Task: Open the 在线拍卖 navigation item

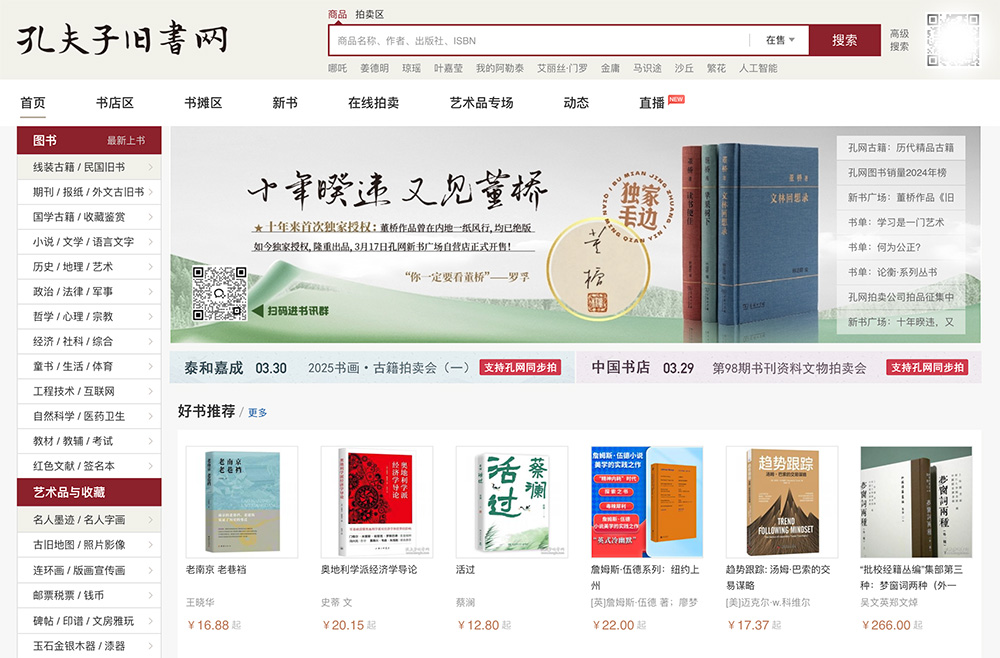Action: coord(373,103)
